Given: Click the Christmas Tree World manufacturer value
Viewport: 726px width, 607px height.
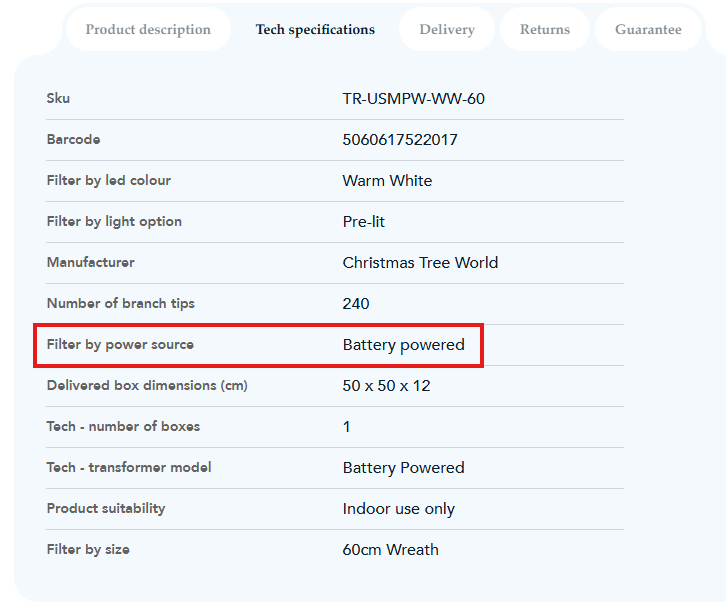Looking at the screenshot, I should (x=420, y=262).
